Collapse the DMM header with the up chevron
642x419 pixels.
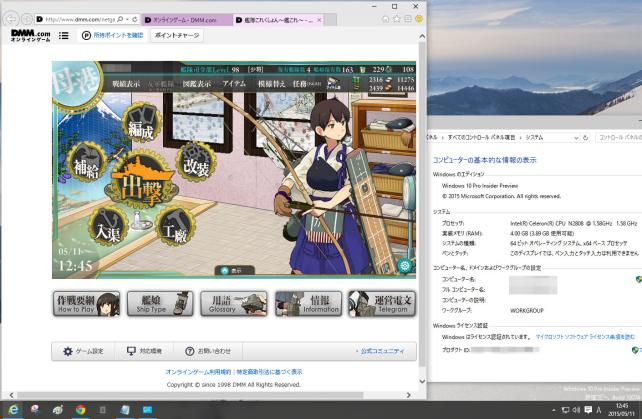[x=422, y=36]
